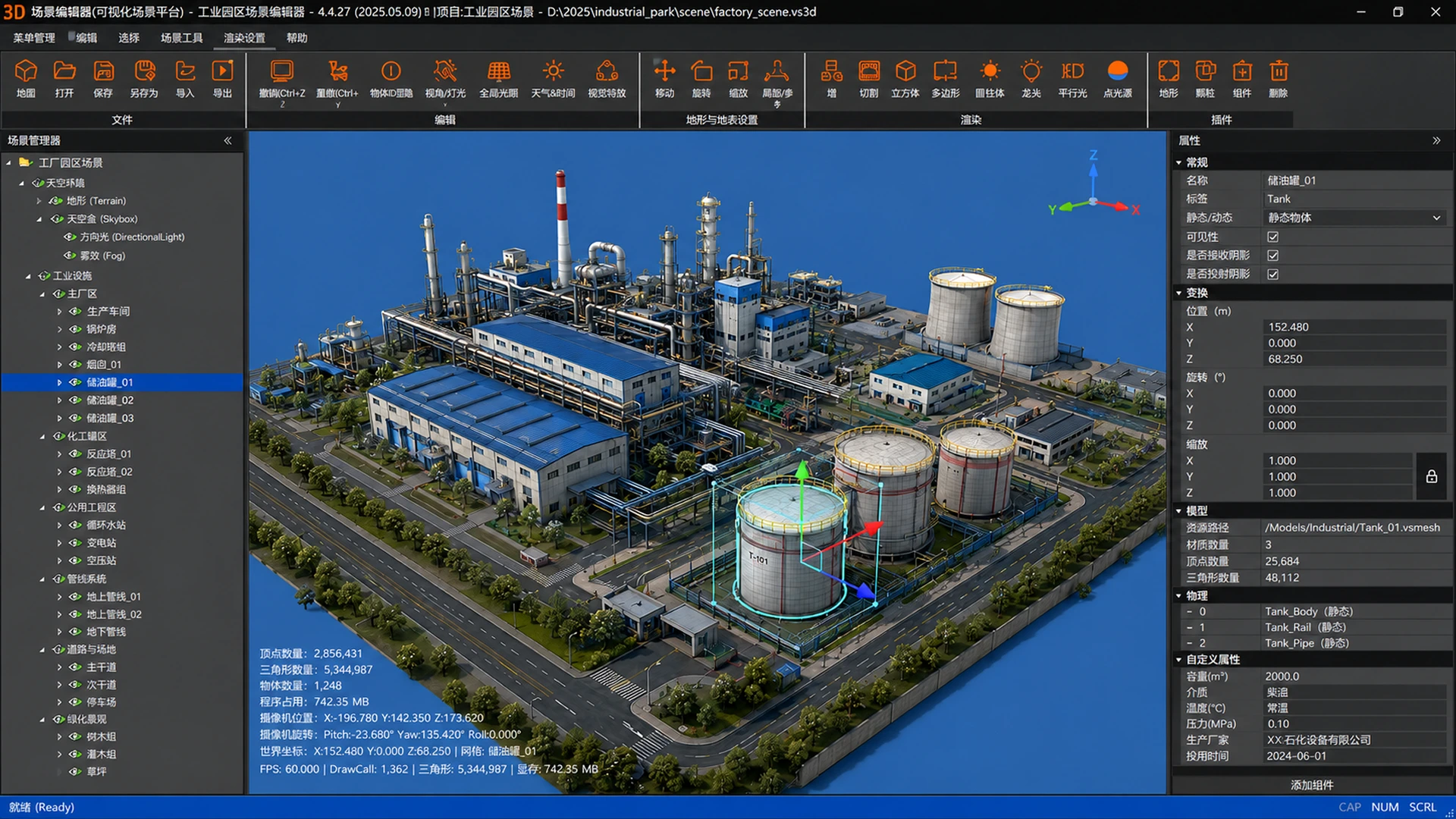Hide 储油罐_02 using its eye icon
This screenshot has height=819, width=1456.
(75, 400)
